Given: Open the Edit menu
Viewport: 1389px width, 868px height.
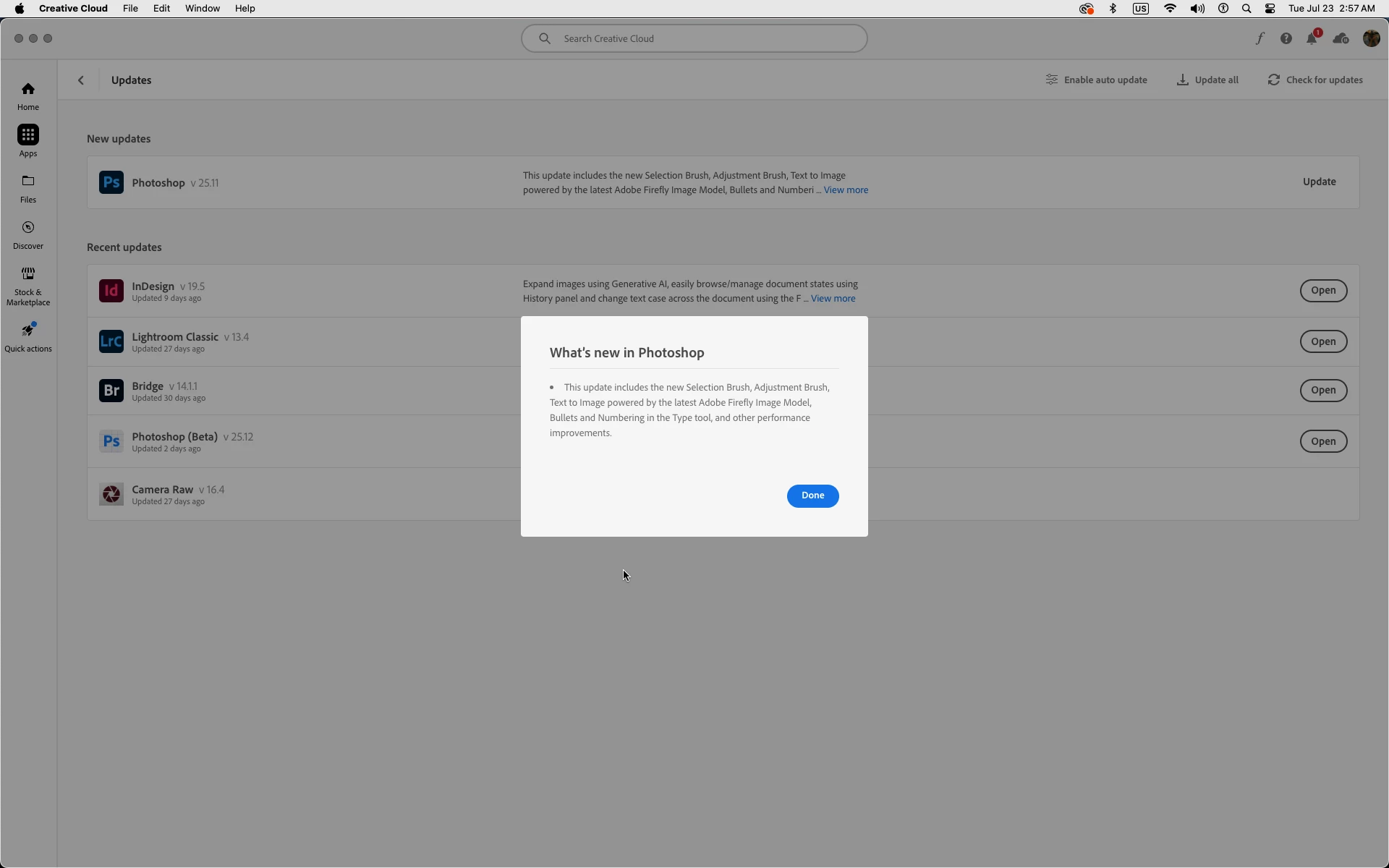Looking at the screenshot, I should click(x=161, y=9).
